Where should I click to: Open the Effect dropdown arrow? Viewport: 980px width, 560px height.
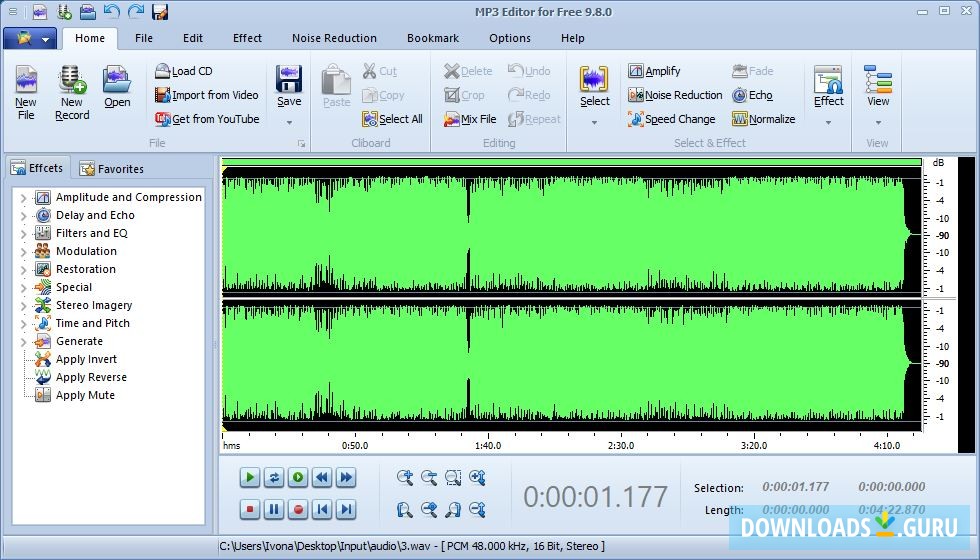pos(828,122)
